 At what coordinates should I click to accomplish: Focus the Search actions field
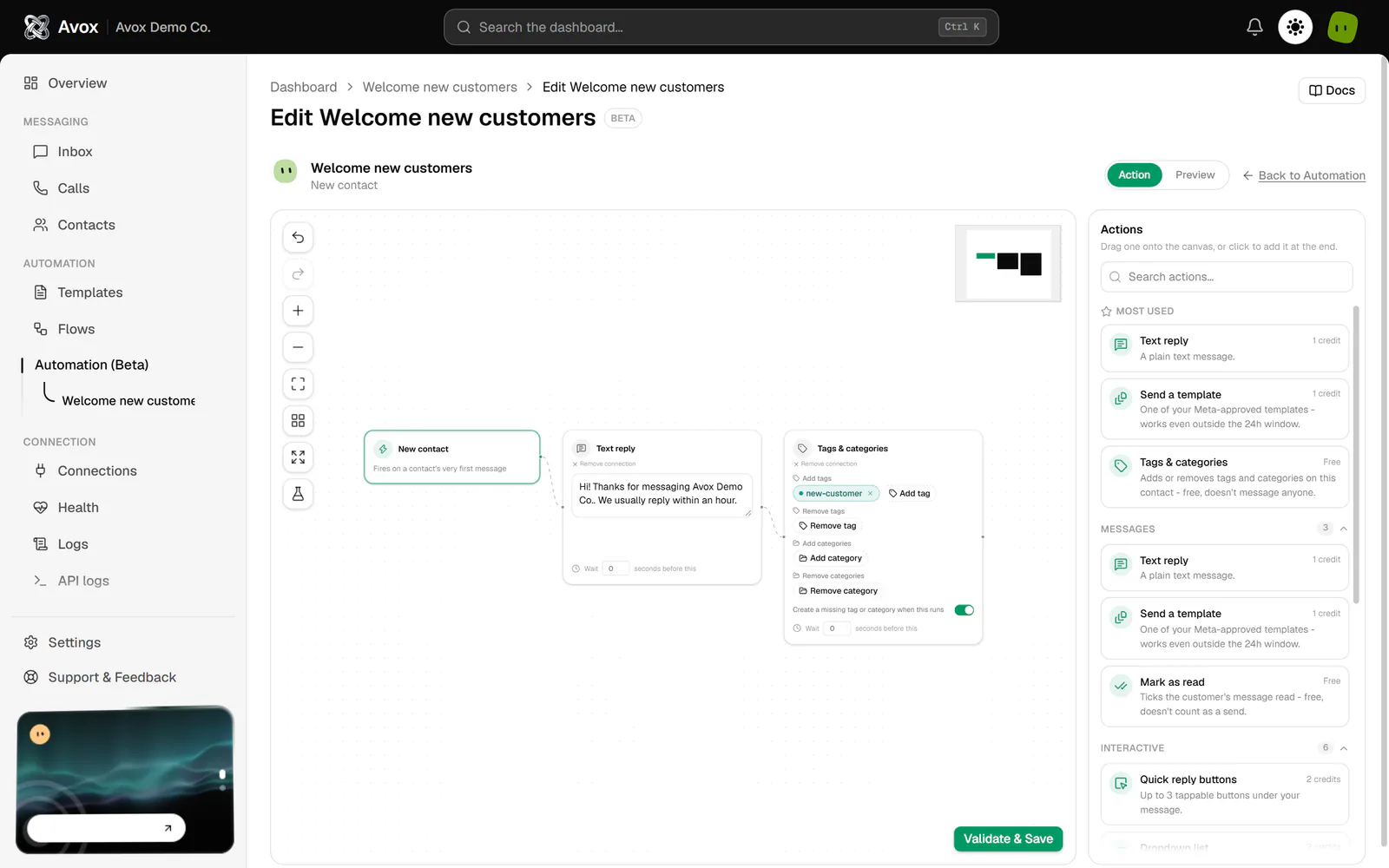(x=1226, y=277)
